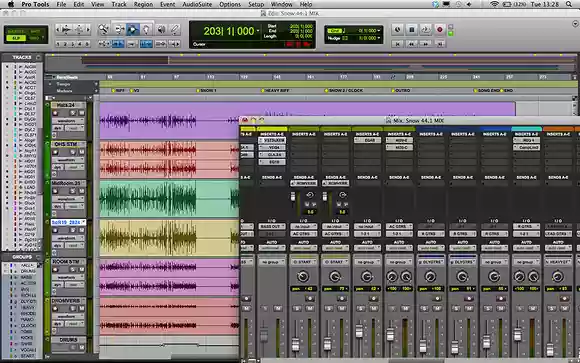
Task: Click the Fast Forward transport button
Action: point(425,44)
